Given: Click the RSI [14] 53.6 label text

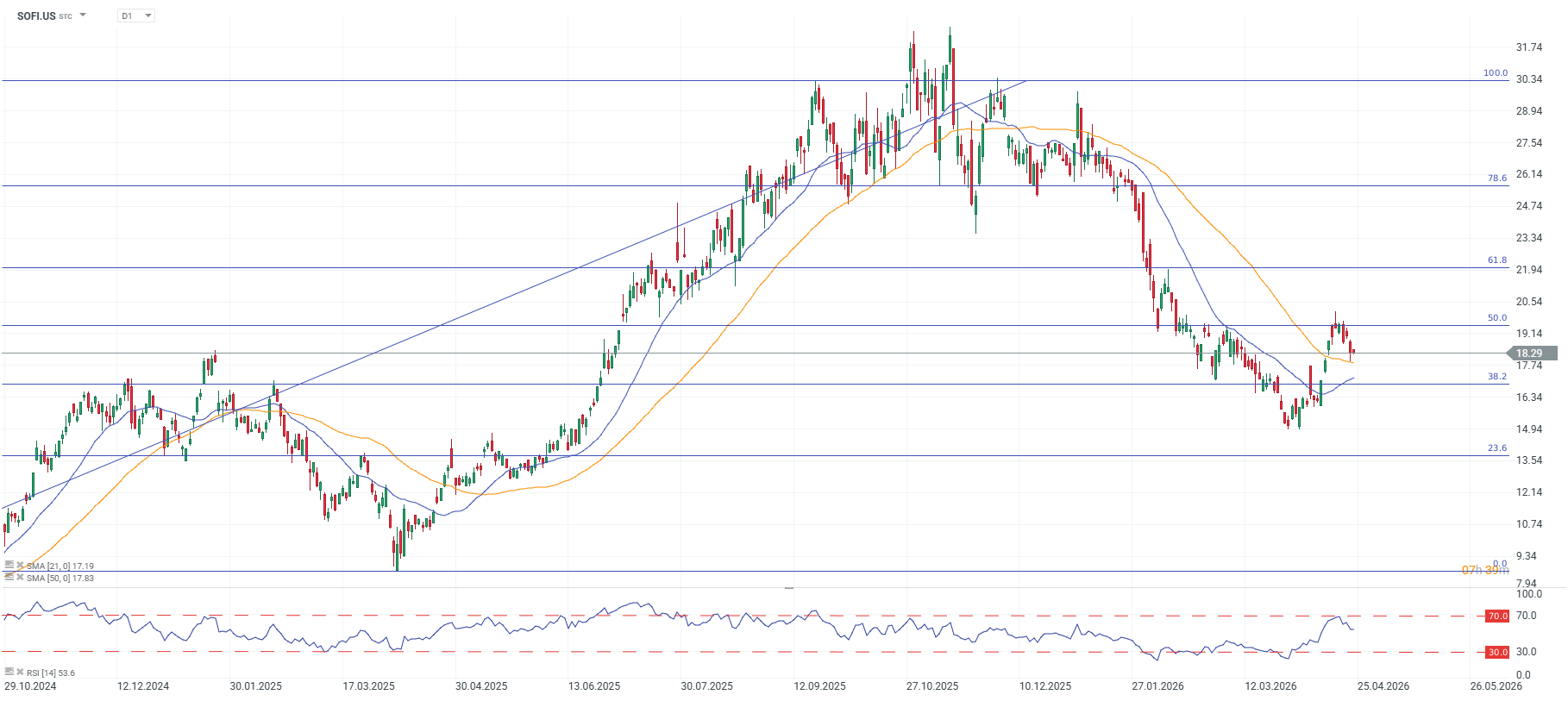Looking at the screenshot, I should (51, 673).
